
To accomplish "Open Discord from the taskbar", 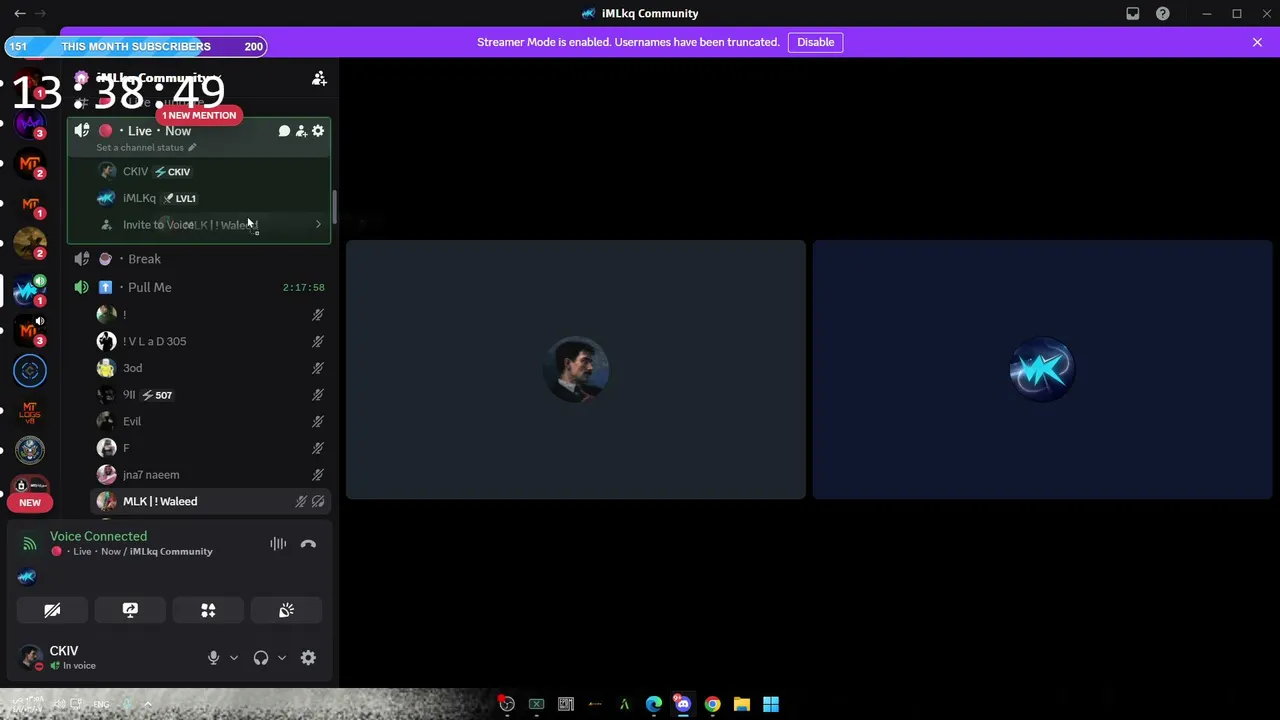I will pos(683,704).
